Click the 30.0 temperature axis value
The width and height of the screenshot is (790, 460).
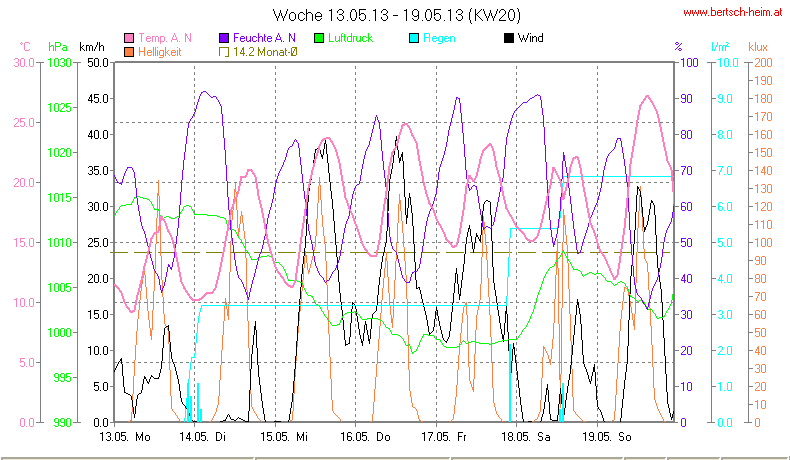point(24,63)
